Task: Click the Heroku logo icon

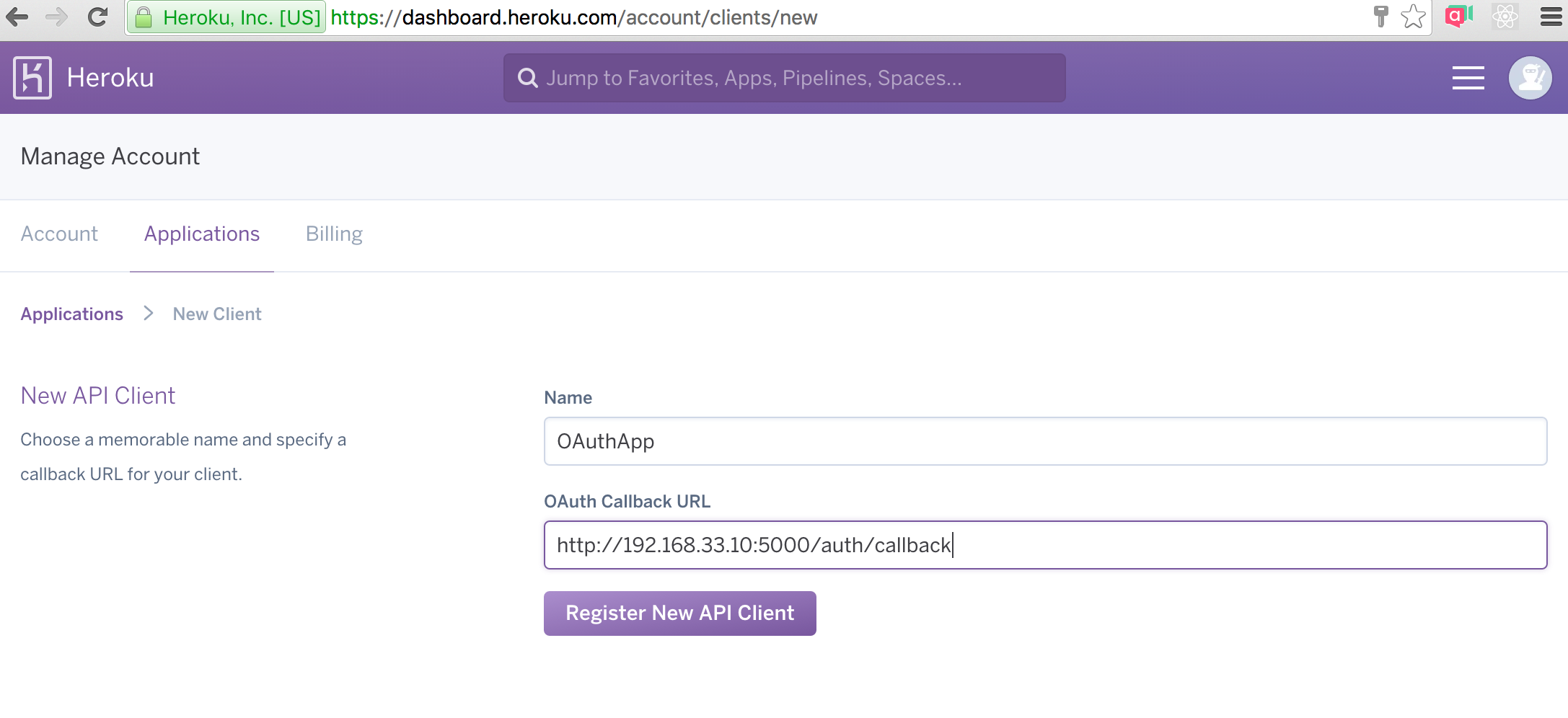Action: pos(32,78)
